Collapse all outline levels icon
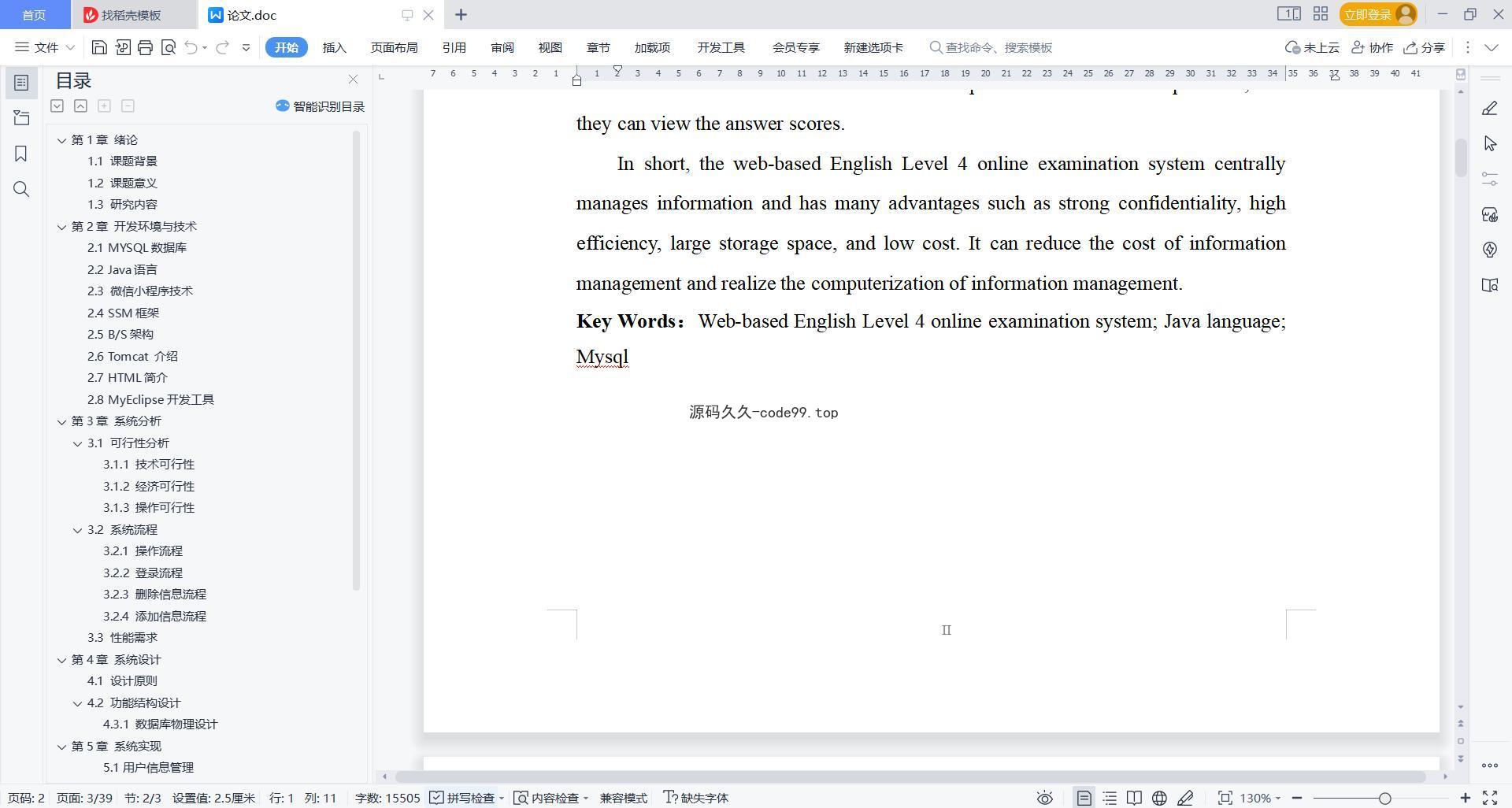The image size is (1512, 808). pos(80,106)
